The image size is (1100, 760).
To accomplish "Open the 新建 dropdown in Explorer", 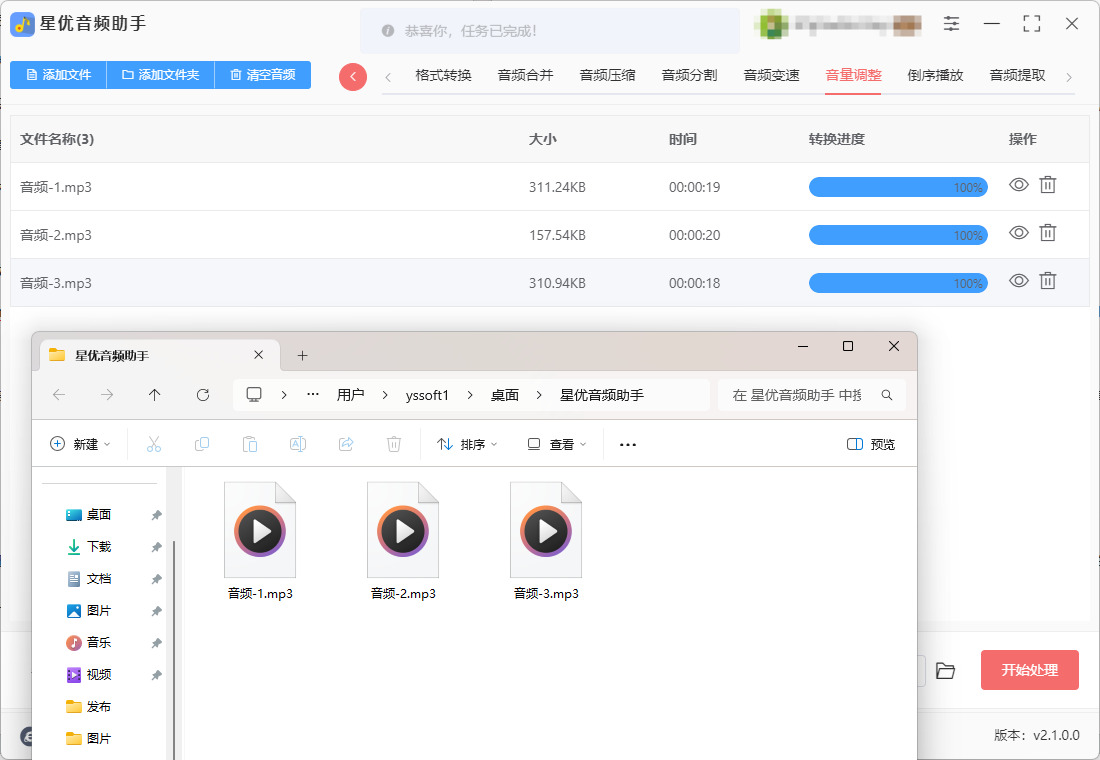I will pyautogui.click(x=80, y=444).
